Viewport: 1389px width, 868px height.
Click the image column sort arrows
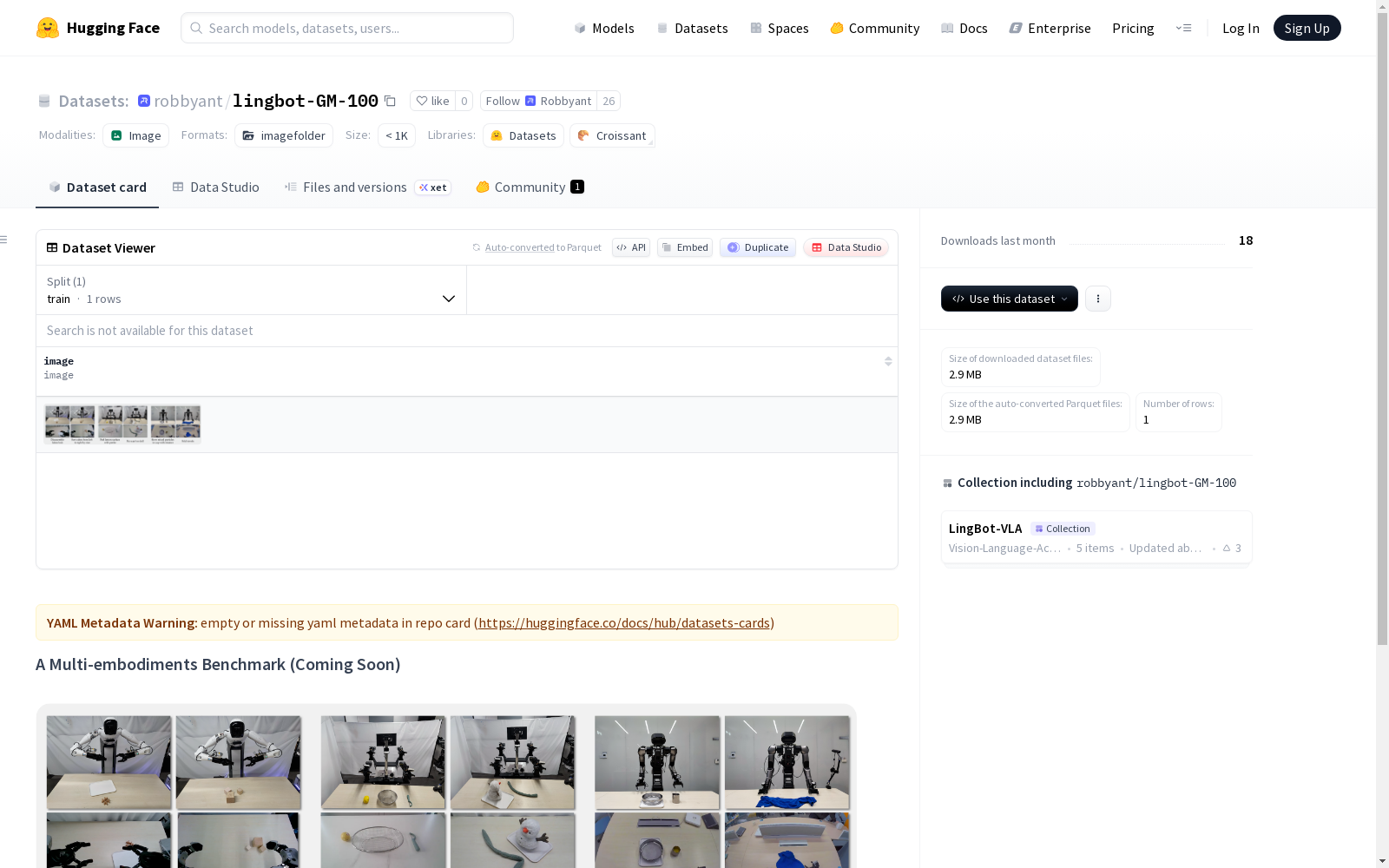[888, 361]
